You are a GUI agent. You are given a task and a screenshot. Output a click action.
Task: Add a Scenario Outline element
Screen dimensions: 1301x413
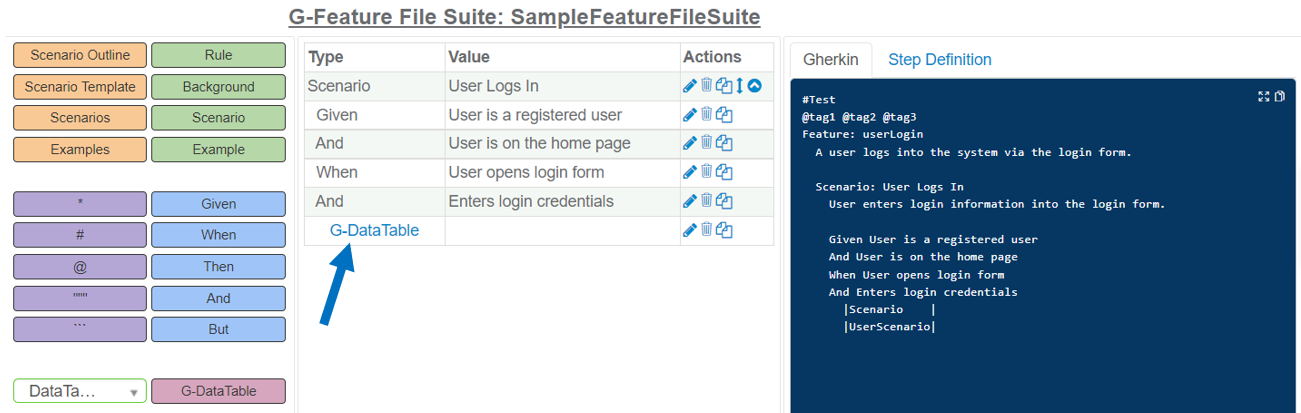pyautogui.click(x=80, y=55)
